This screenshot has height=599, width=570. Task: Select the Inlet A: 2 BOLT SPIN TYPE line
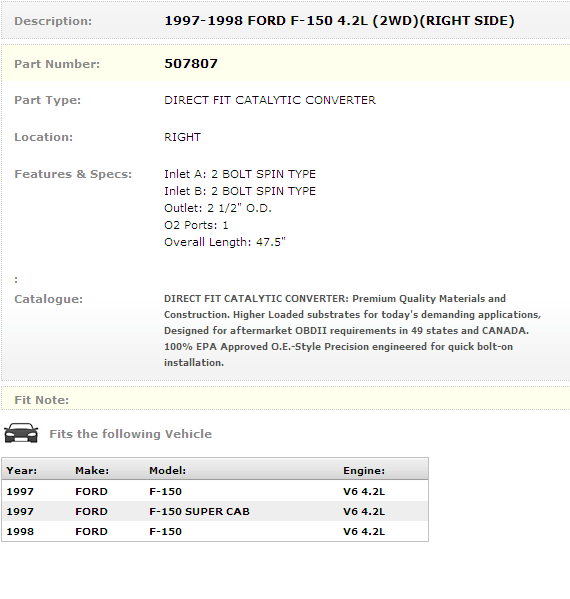click(240, 174)
